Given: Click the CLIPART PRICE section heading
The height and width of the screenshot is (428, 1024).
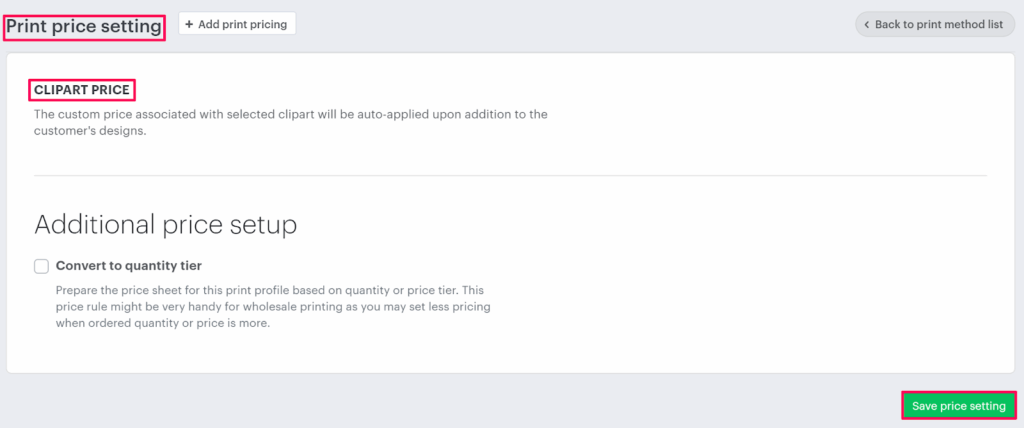Looking at the screenshot, I should point(82,90).
